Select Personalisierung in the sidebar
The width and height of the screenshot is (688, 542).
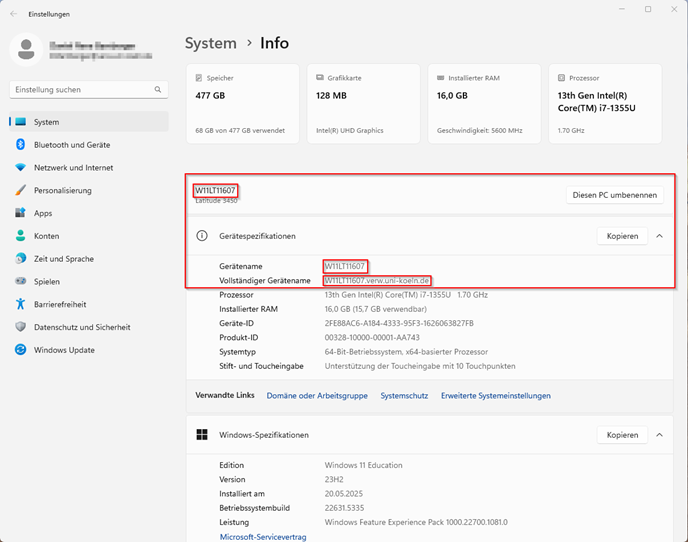click(x=89, y=190)
